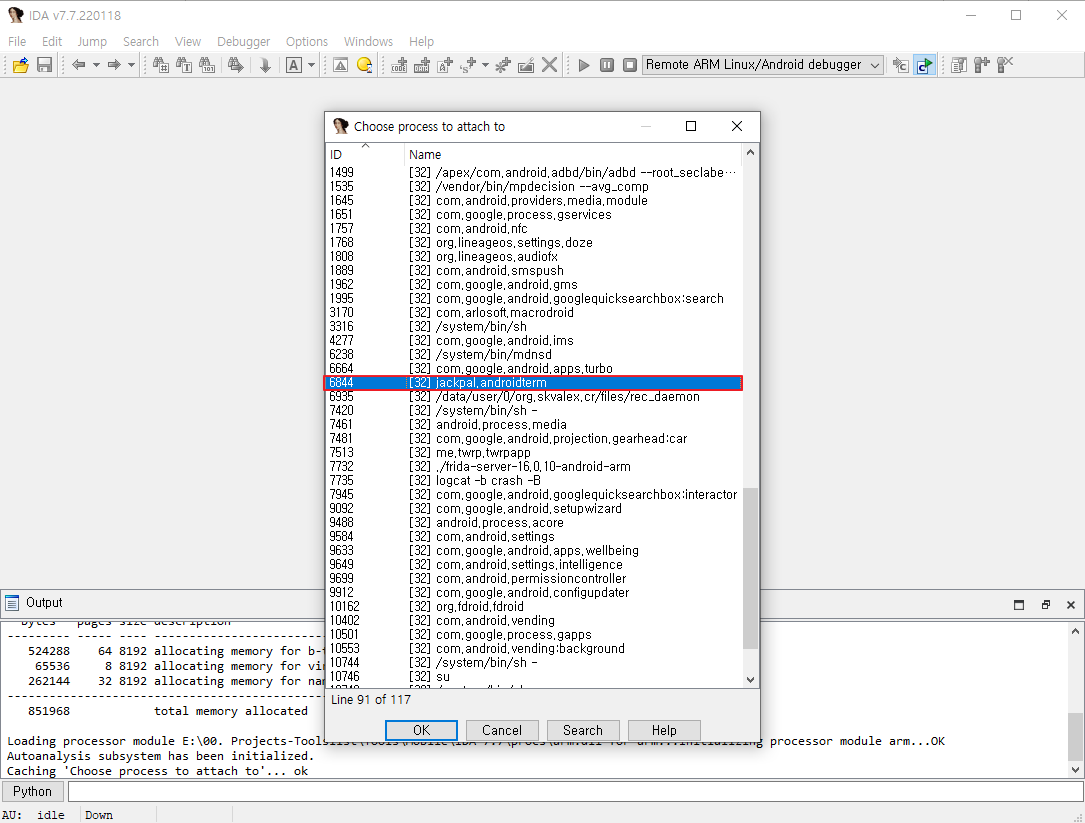Open the Debugger menu

[x=244, y=42]
